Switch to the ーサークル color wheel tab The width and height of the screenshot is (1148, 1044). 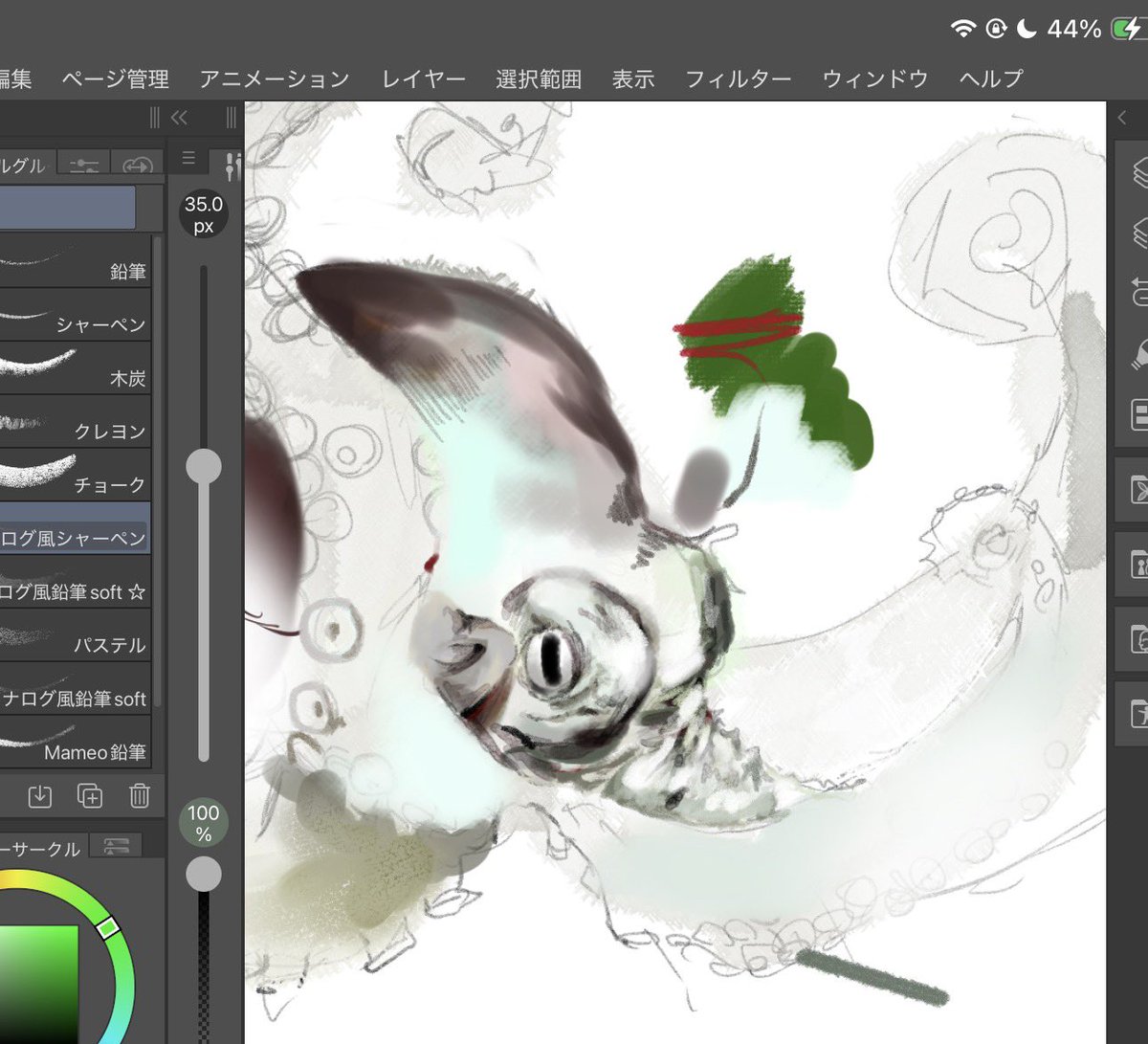pos(42,848)
